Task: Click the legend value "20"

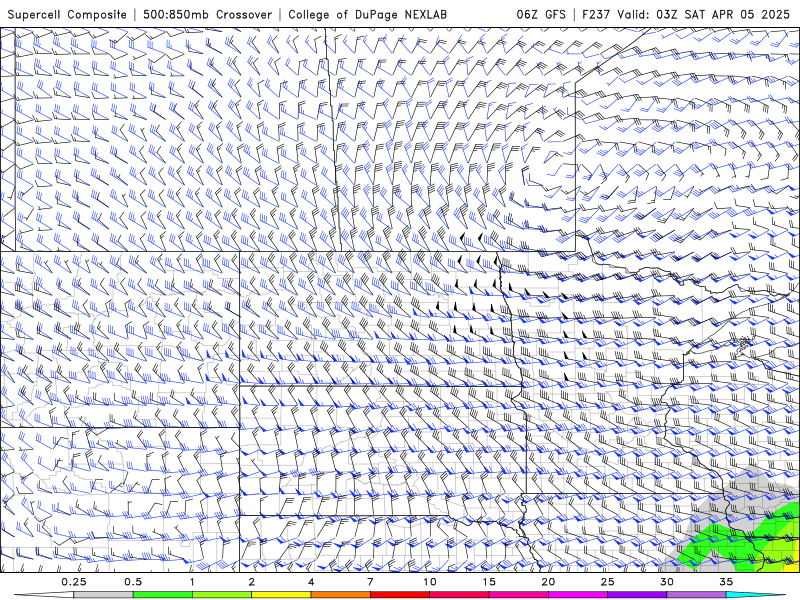Action: (548, 582)
